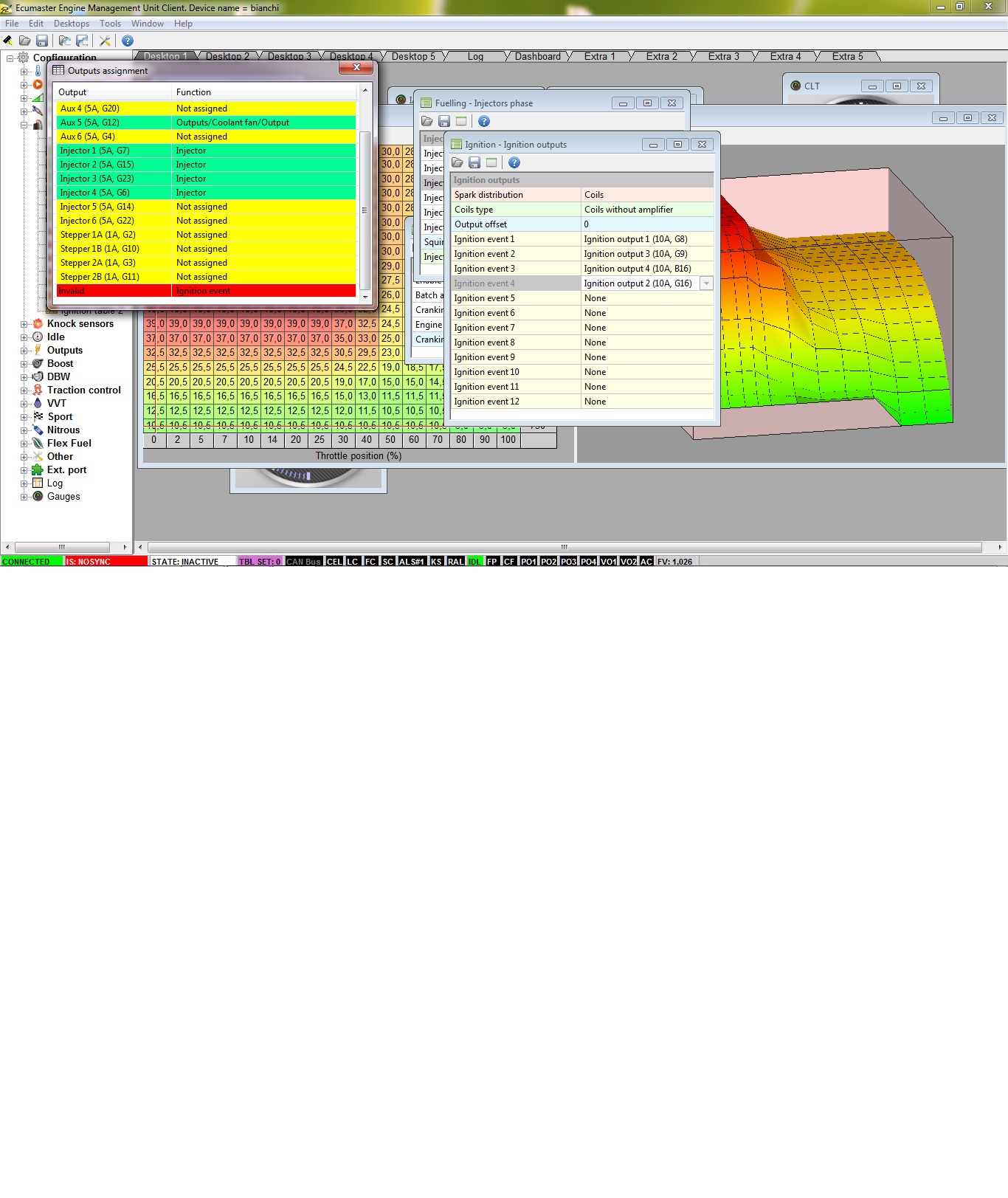Screen dimensions: 1008x1198
Task: Expand the Boost tree node
Action: (x=24, y=364)
